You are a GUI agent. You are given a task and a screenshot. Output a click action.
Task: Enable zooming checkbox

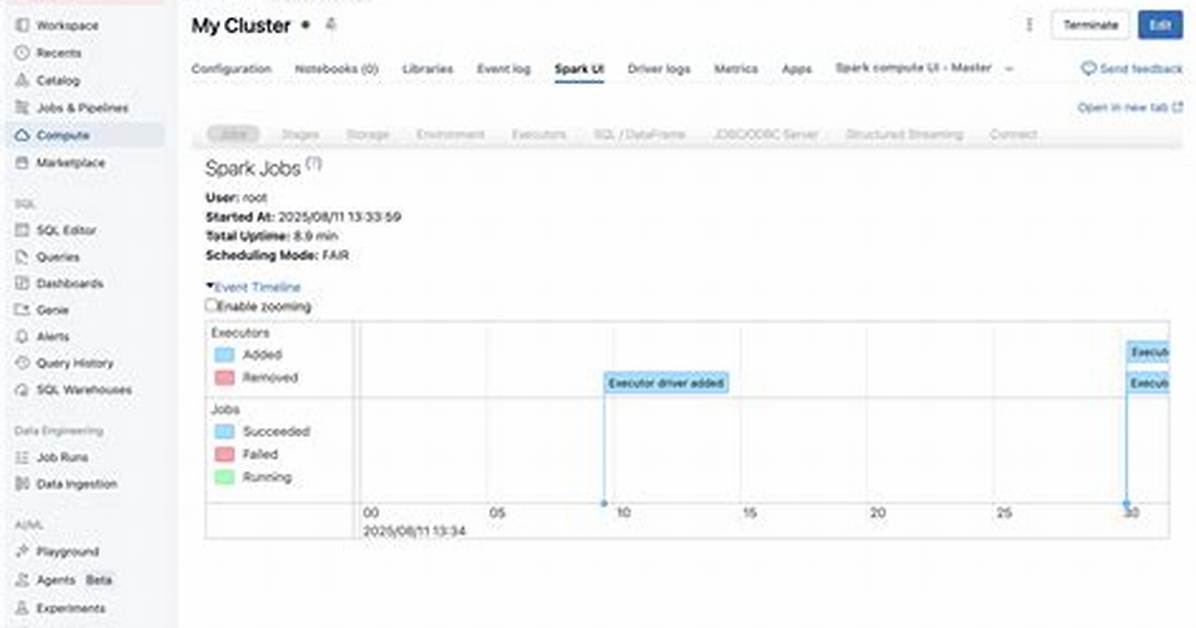point(211,305)
